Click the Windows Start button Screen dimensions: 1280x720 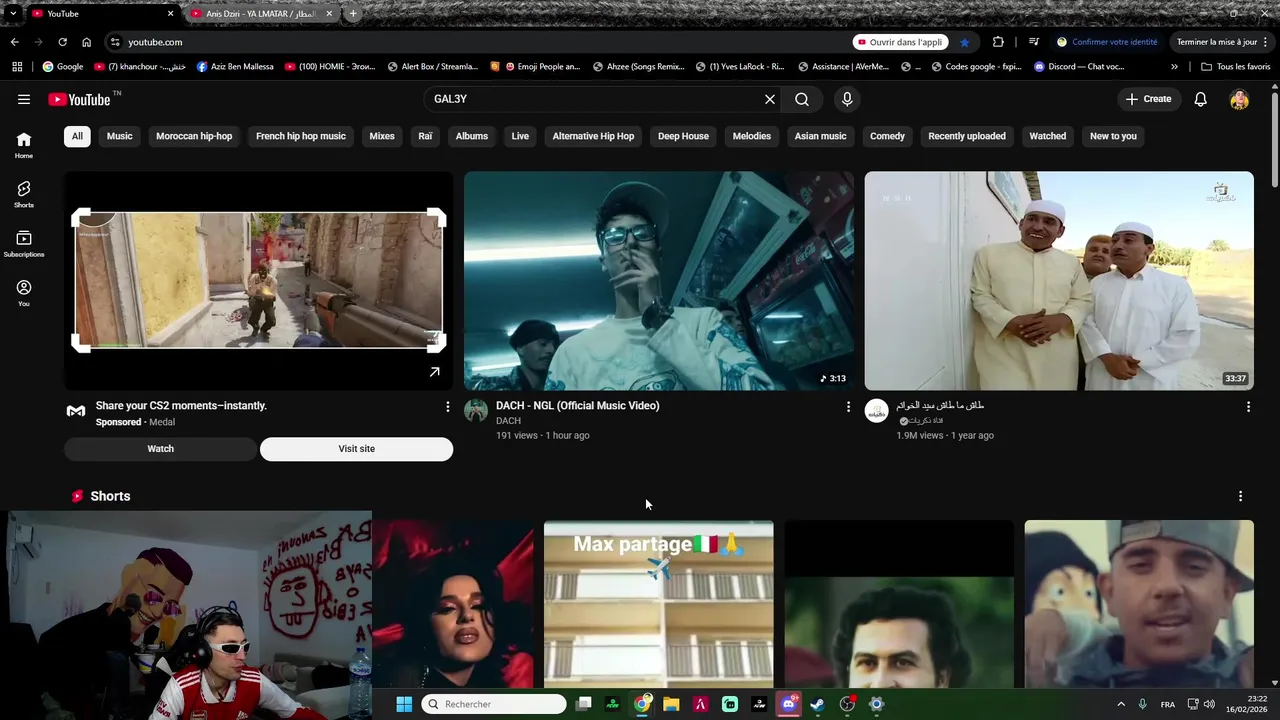click(x=404, y=704)
